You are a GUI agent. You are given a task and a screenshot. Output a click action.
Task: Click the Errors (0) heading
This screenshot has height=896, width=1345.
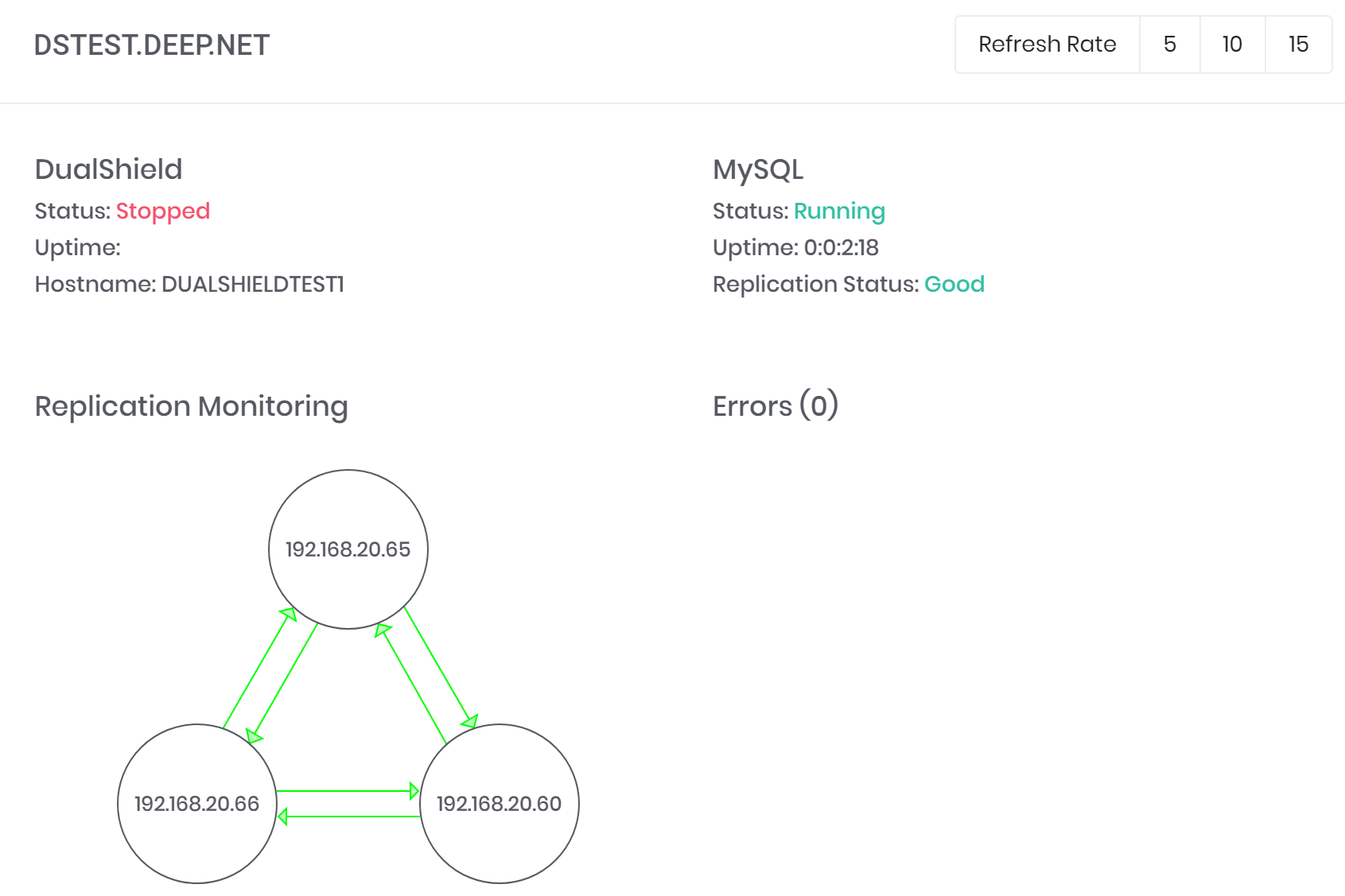[x=775, y=405]
